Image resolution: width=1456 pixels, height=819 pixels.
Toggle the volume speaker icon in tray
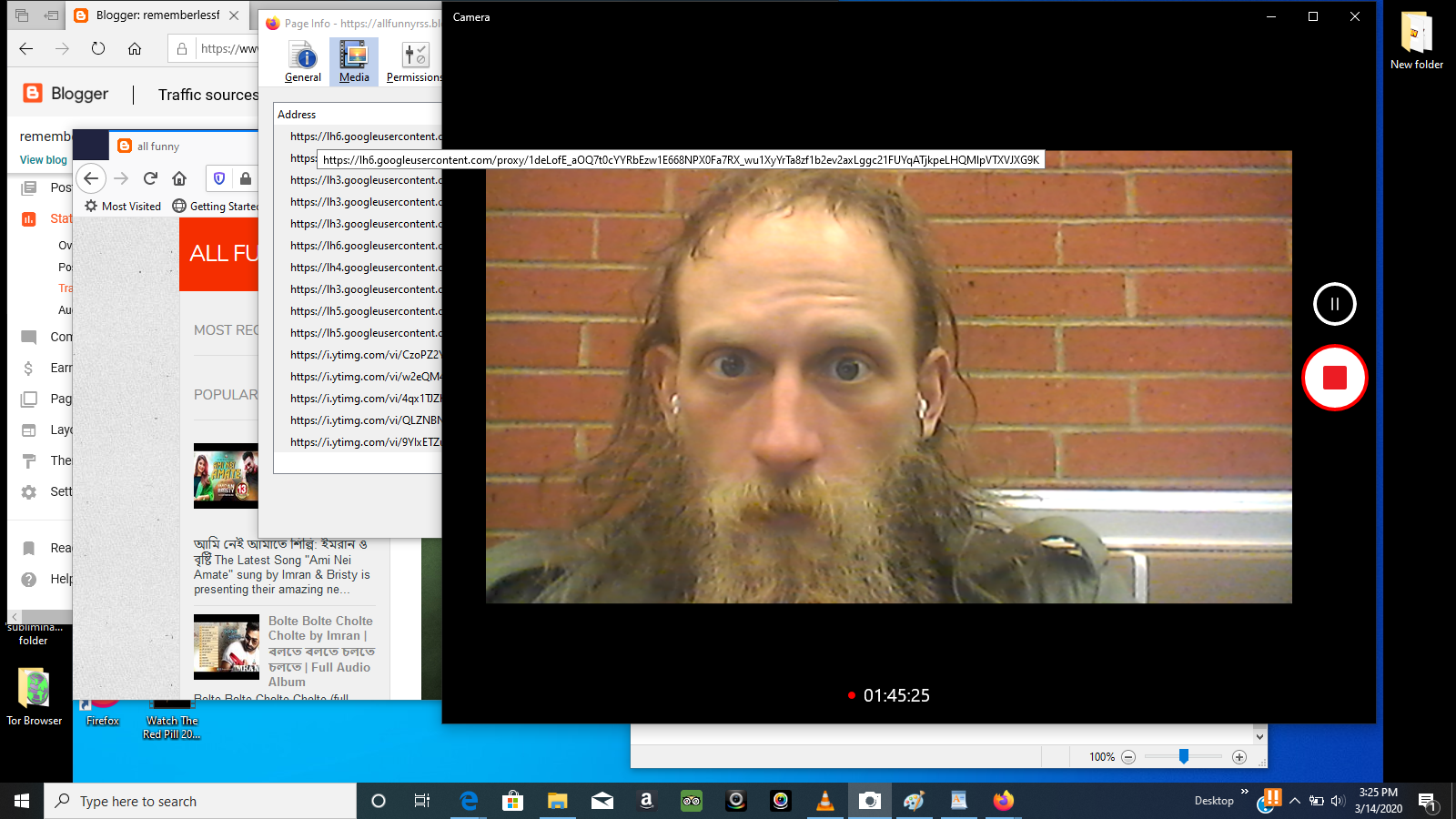[x=1337, y=801]
